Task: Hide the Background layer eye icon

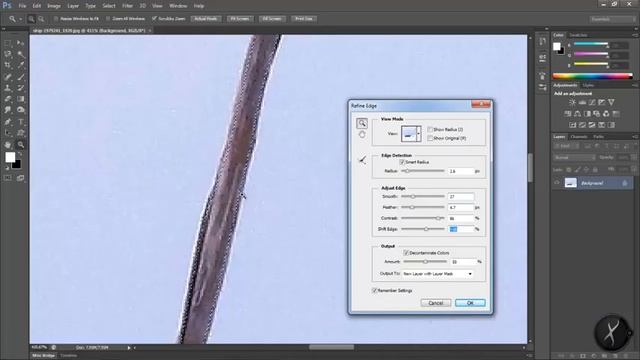Action: pos(557,183)
